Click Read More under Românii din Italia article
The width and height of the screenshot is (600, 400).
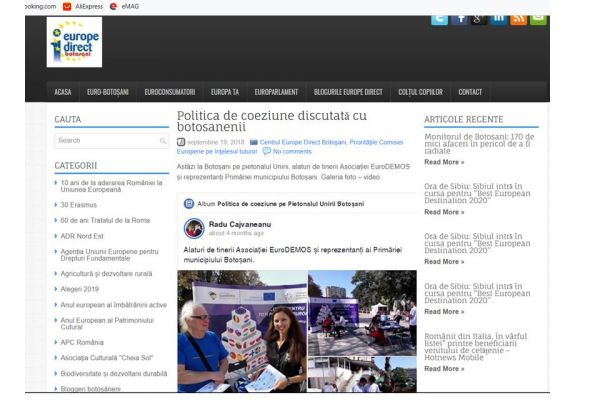444,369
